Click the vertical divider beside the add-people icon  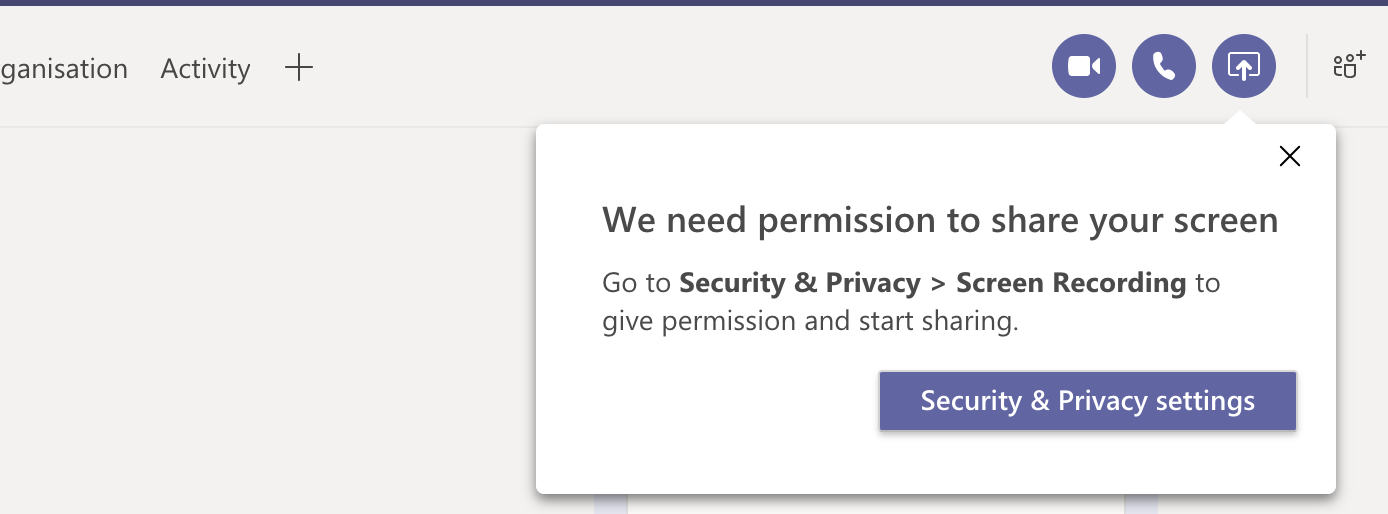1307,67
